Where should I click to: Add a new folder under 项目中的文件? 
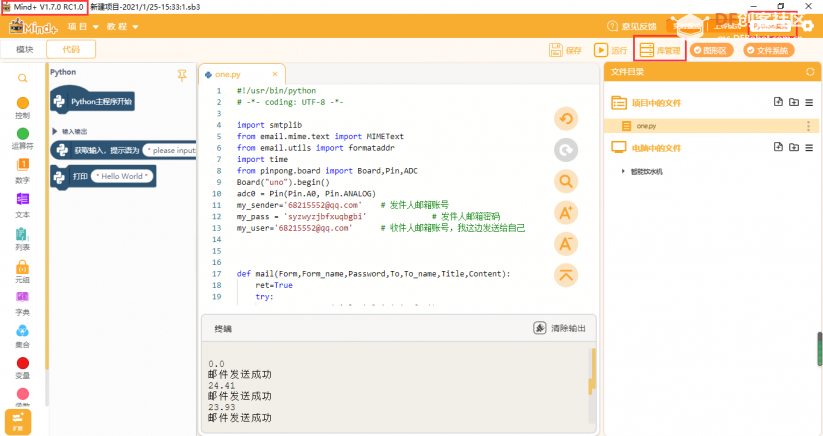pyautogui.click(x=794, y=102)
